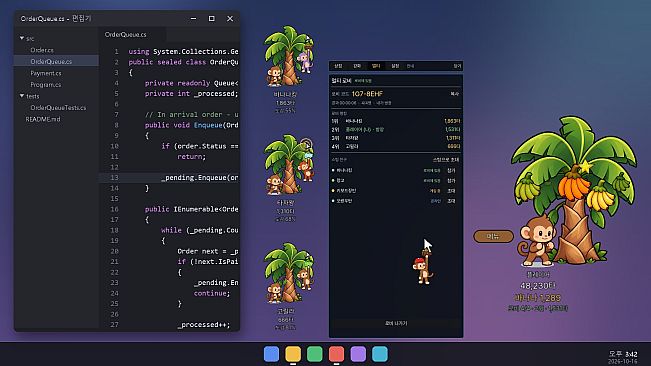Open OrderQueueTests.cs in the tests folder

[58, 107]
